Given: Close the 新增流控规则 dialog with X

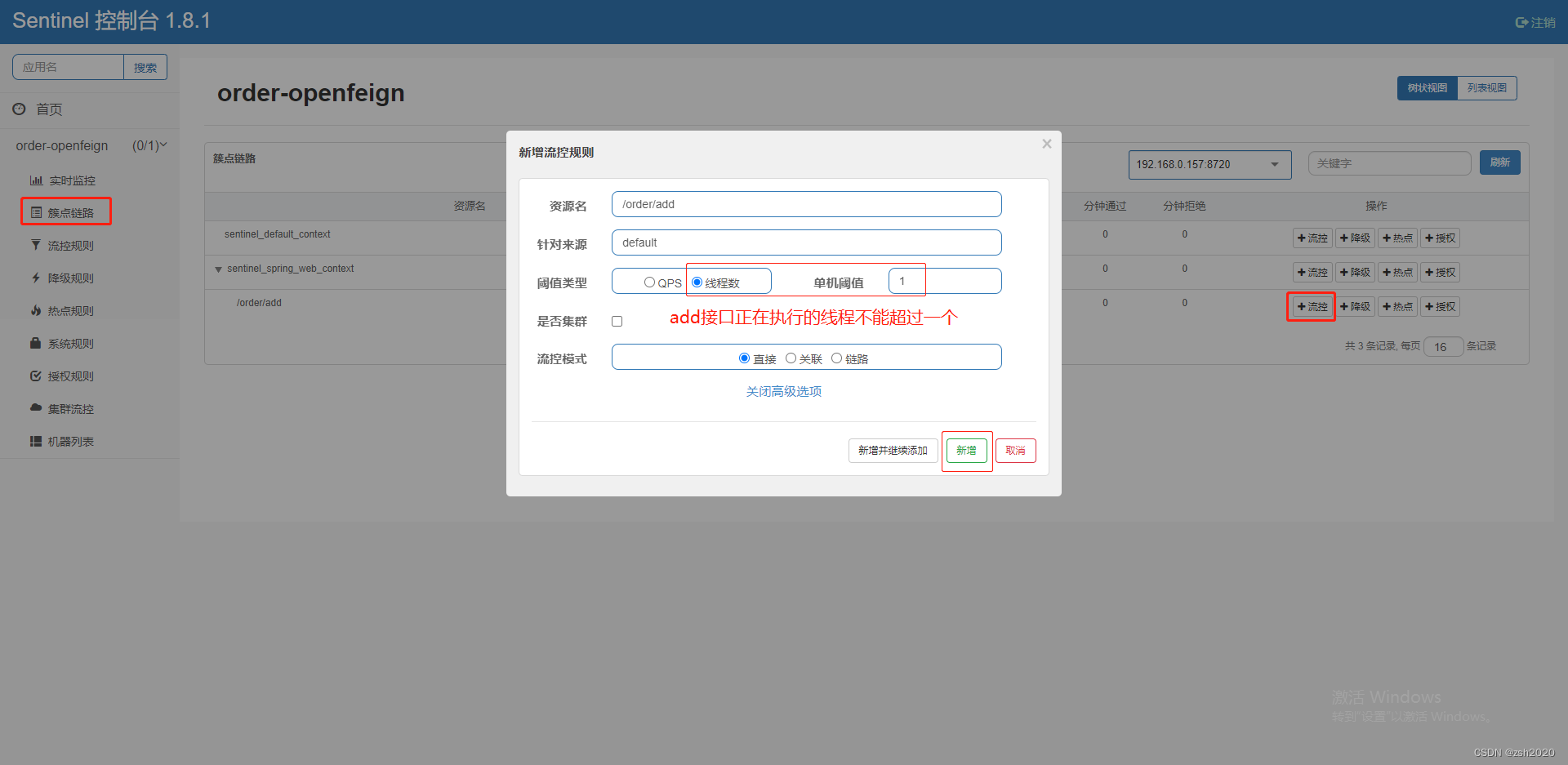Looking at the screenshot, I should [1047, 144].
